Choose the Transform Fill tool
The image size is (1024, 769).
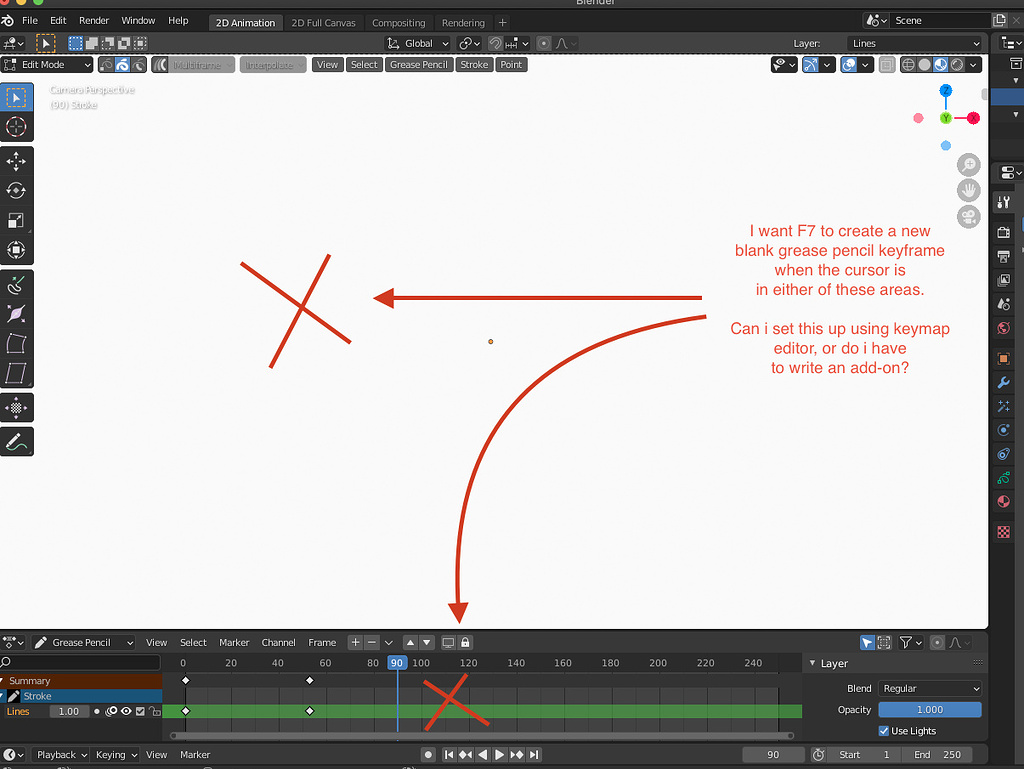16,408
